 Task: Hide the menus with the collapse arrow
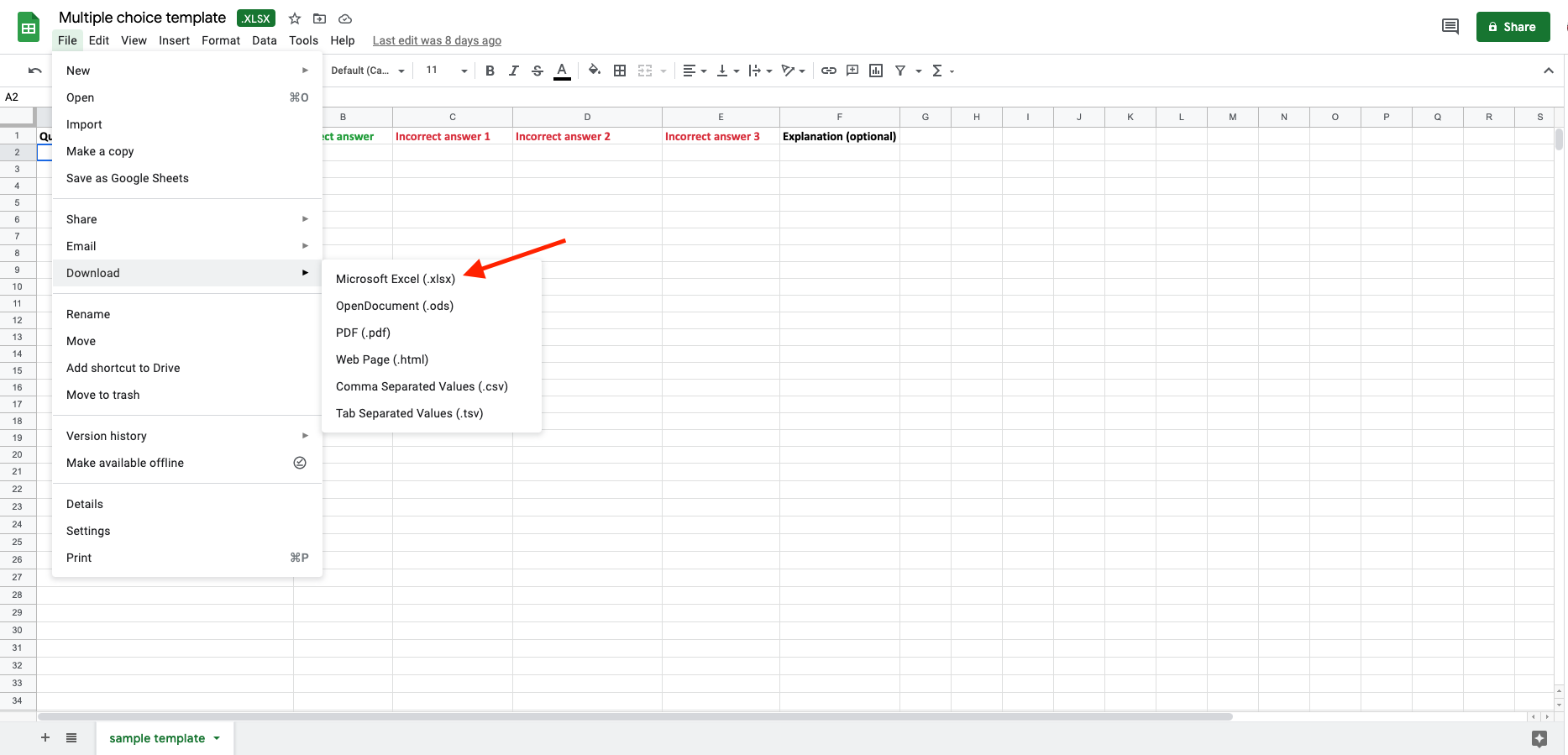pyautogui.click(x=1548, y=71)
